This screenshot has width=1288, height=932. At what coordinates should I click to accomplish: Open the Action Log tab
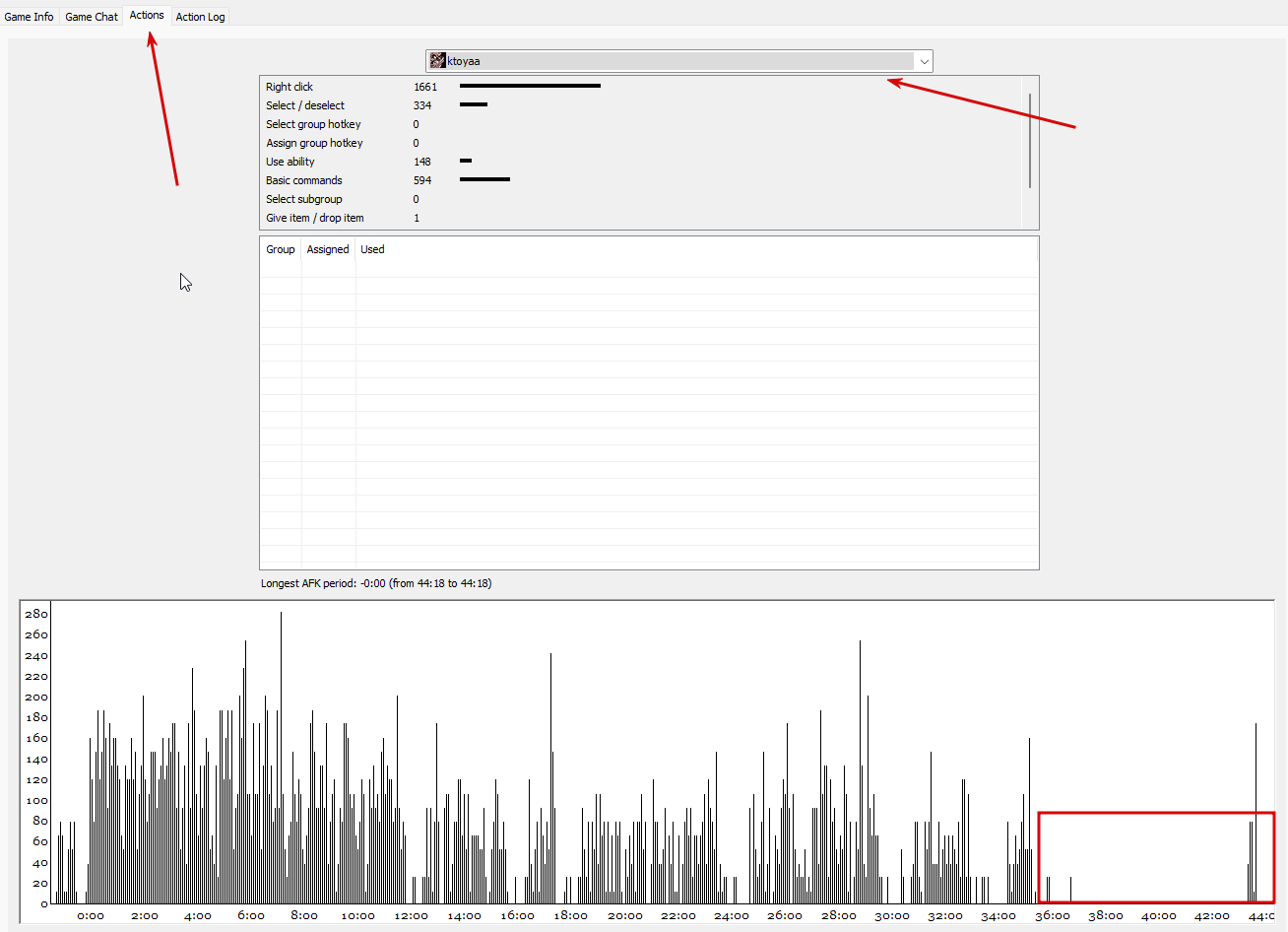click(x=200, y=17)
